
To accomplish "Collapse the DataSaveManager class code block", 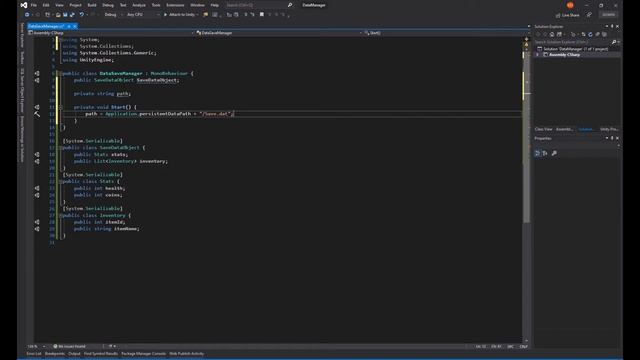I will pyautogui.click(x=60, y=73).
